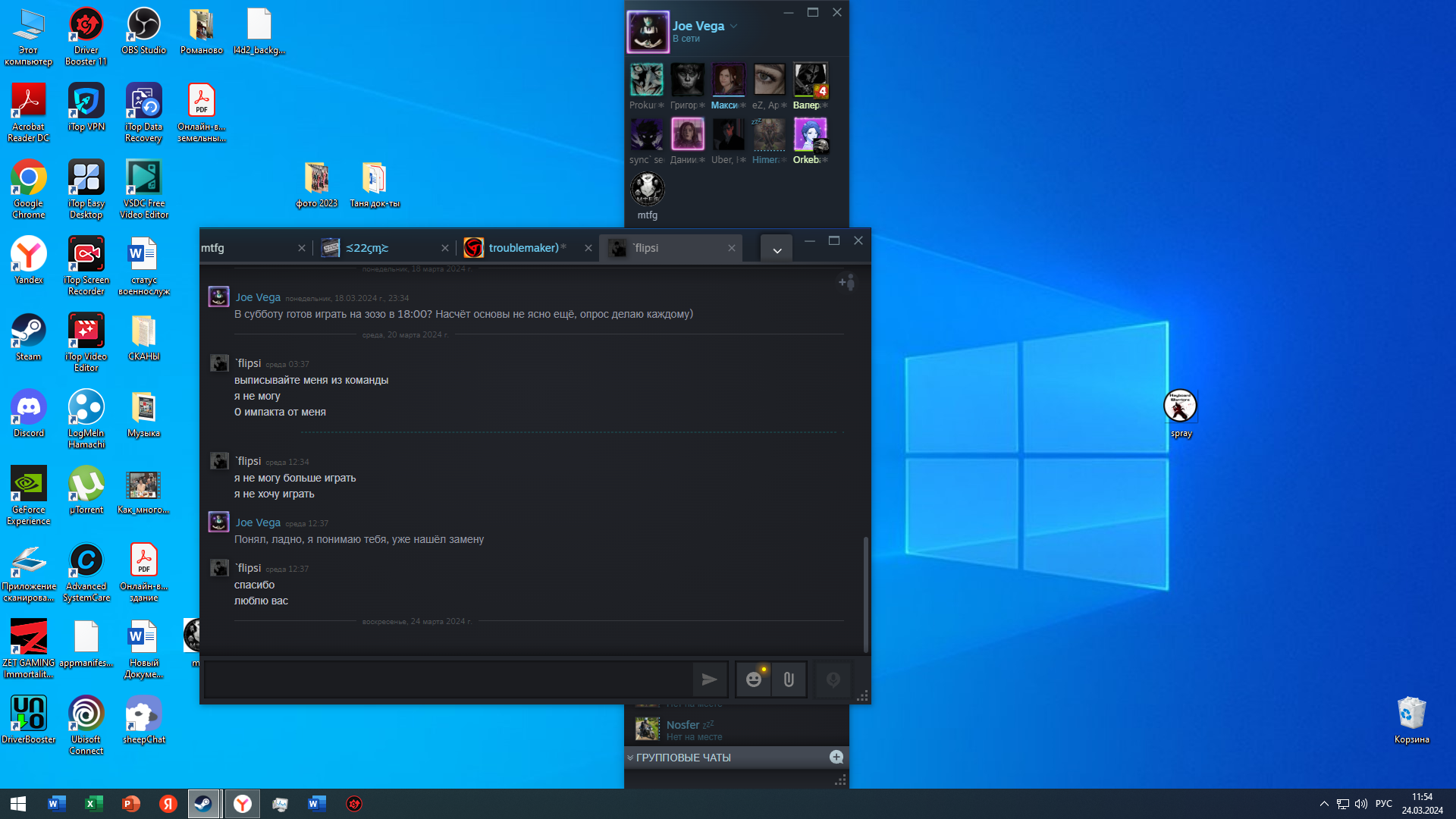Open the Windows Start menu
This screenshot has width=1456, height=819.
[x=18, y=804]
